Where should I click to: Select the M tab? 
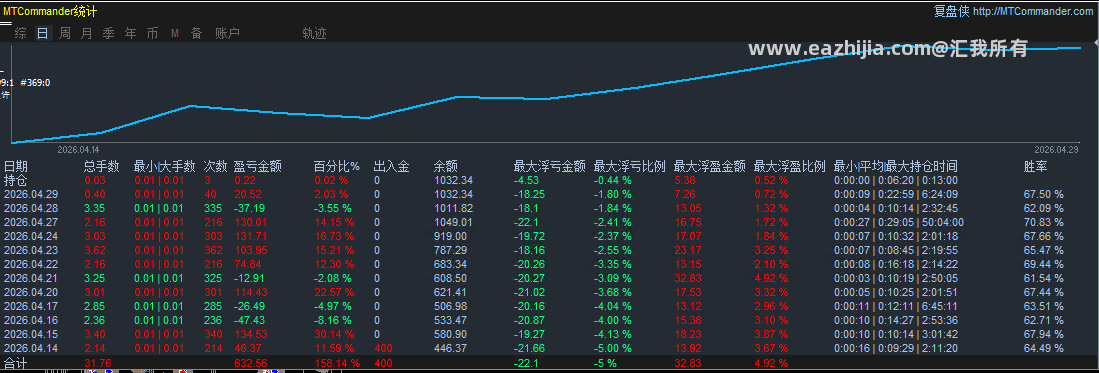(x=175, y=33)
